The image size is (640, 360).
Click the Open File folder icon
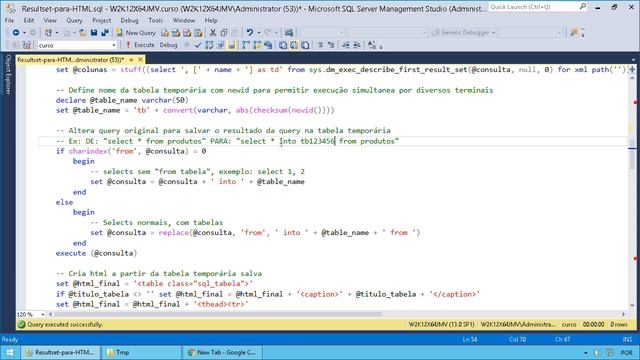tap(83, 33)
